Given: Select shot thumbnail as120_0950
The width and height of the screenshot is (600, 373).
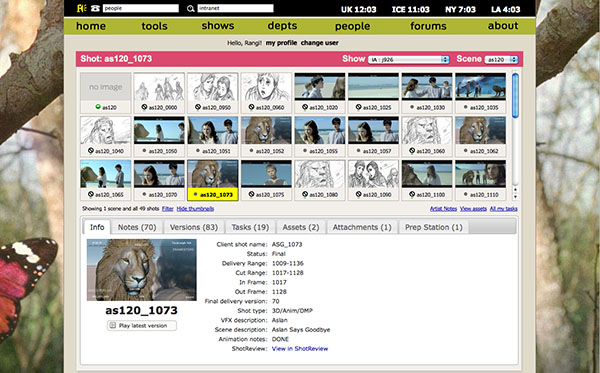Looking at the screenshot, I should (x=213, y=93).
